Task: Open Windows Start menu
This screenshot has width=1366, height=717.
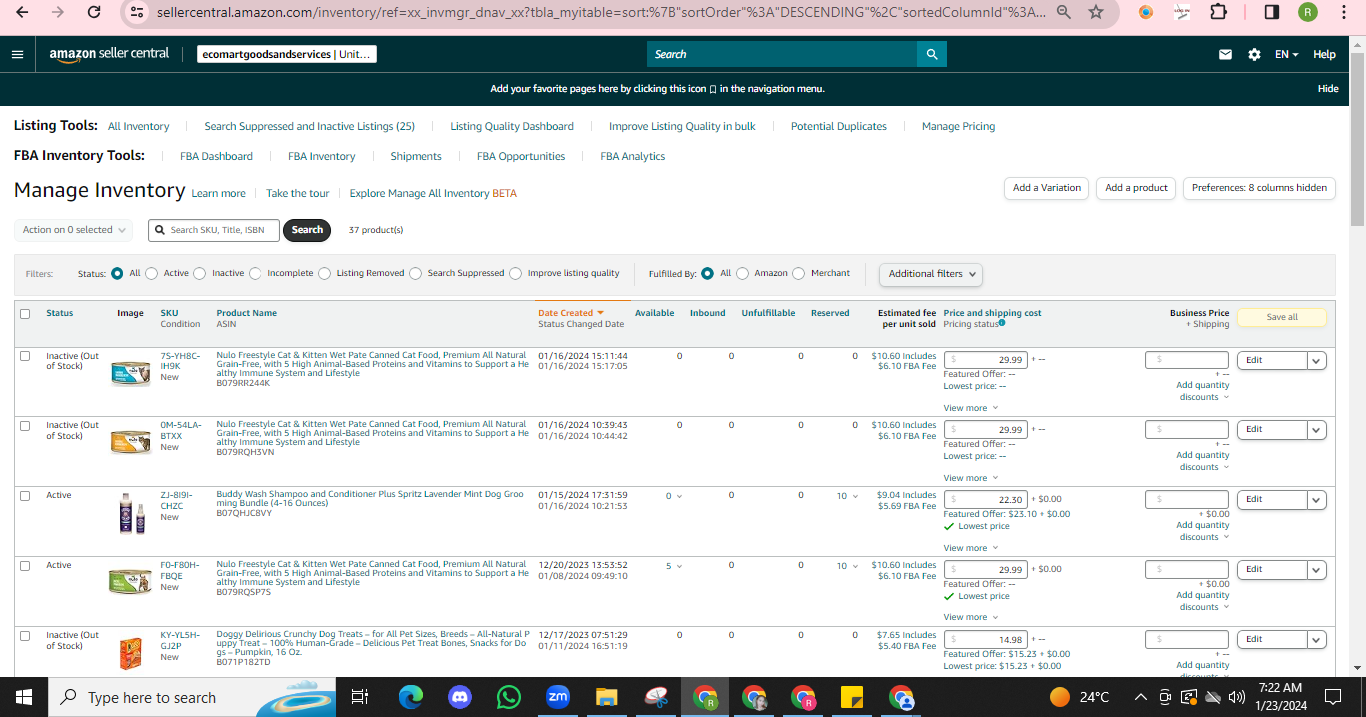Action: point(24,697)
